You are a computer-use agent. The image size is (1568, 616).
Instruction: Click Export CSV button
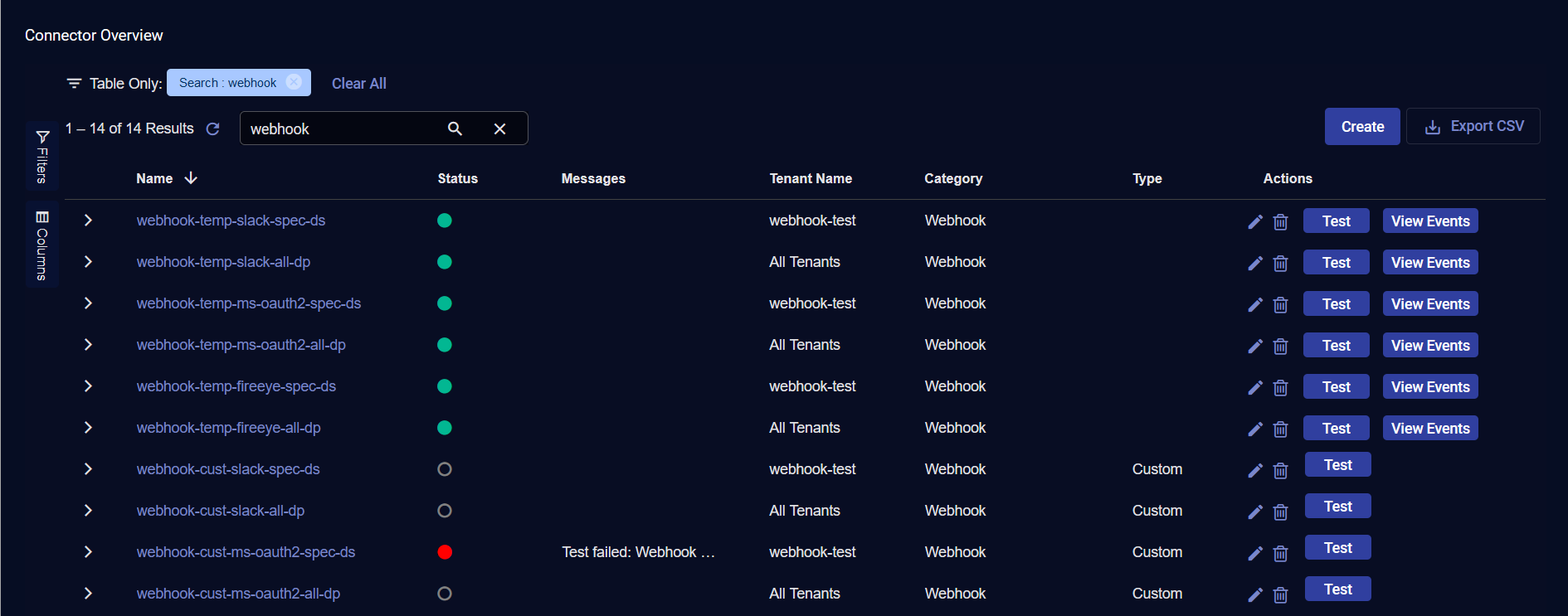(1473, 127)
